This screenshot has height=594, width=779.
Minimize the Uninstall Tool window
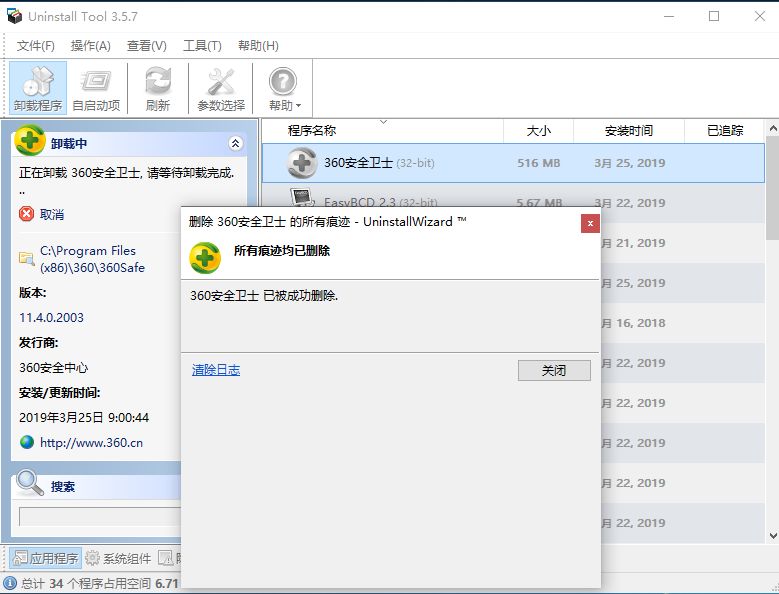coord(669,16)
